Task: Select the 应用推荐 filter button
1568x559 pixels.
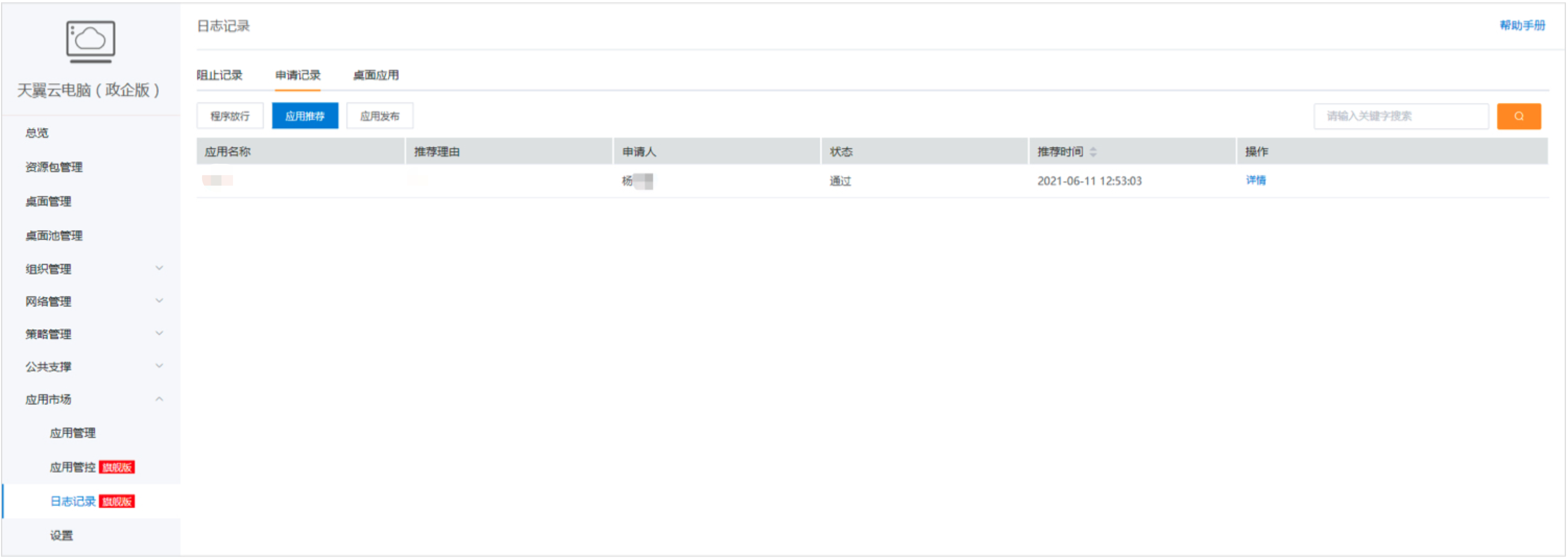Action: tap(305, 115)
